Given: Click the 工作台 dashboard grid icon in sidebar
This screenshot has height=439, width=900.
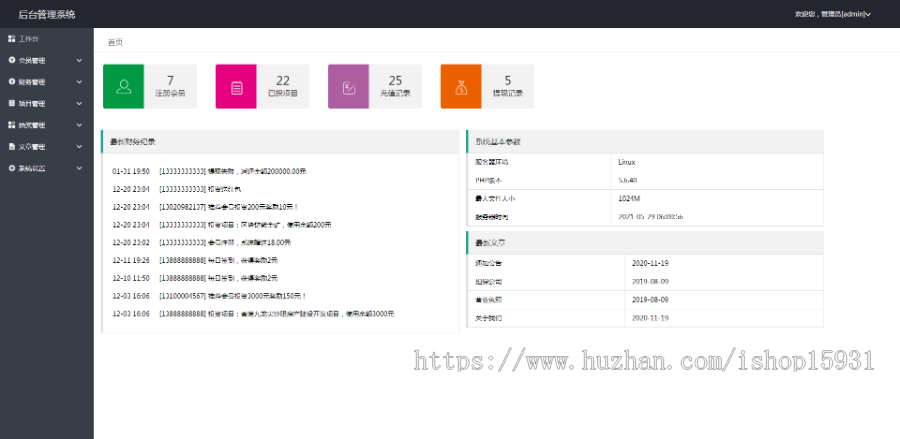Looking at the screenshot, I should coord(11,39).
